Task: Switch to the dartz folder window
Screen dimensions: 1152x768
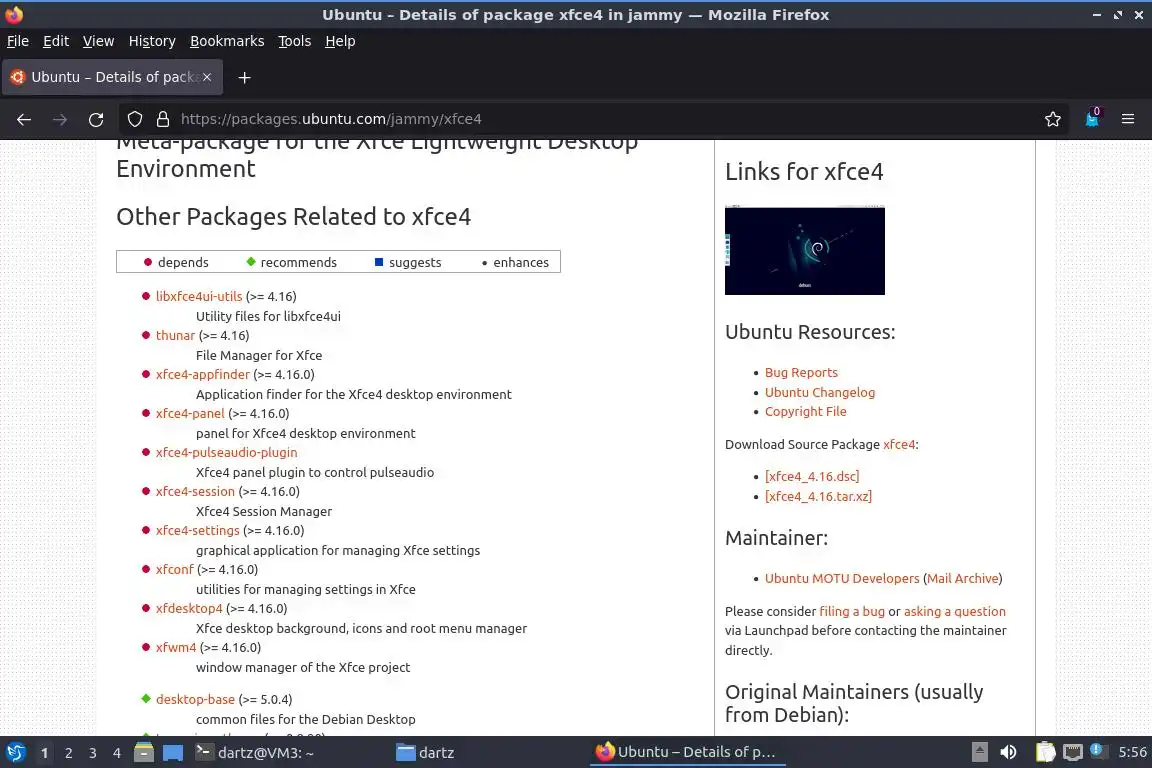Action: pyautogui.click(x=425, y=753)
